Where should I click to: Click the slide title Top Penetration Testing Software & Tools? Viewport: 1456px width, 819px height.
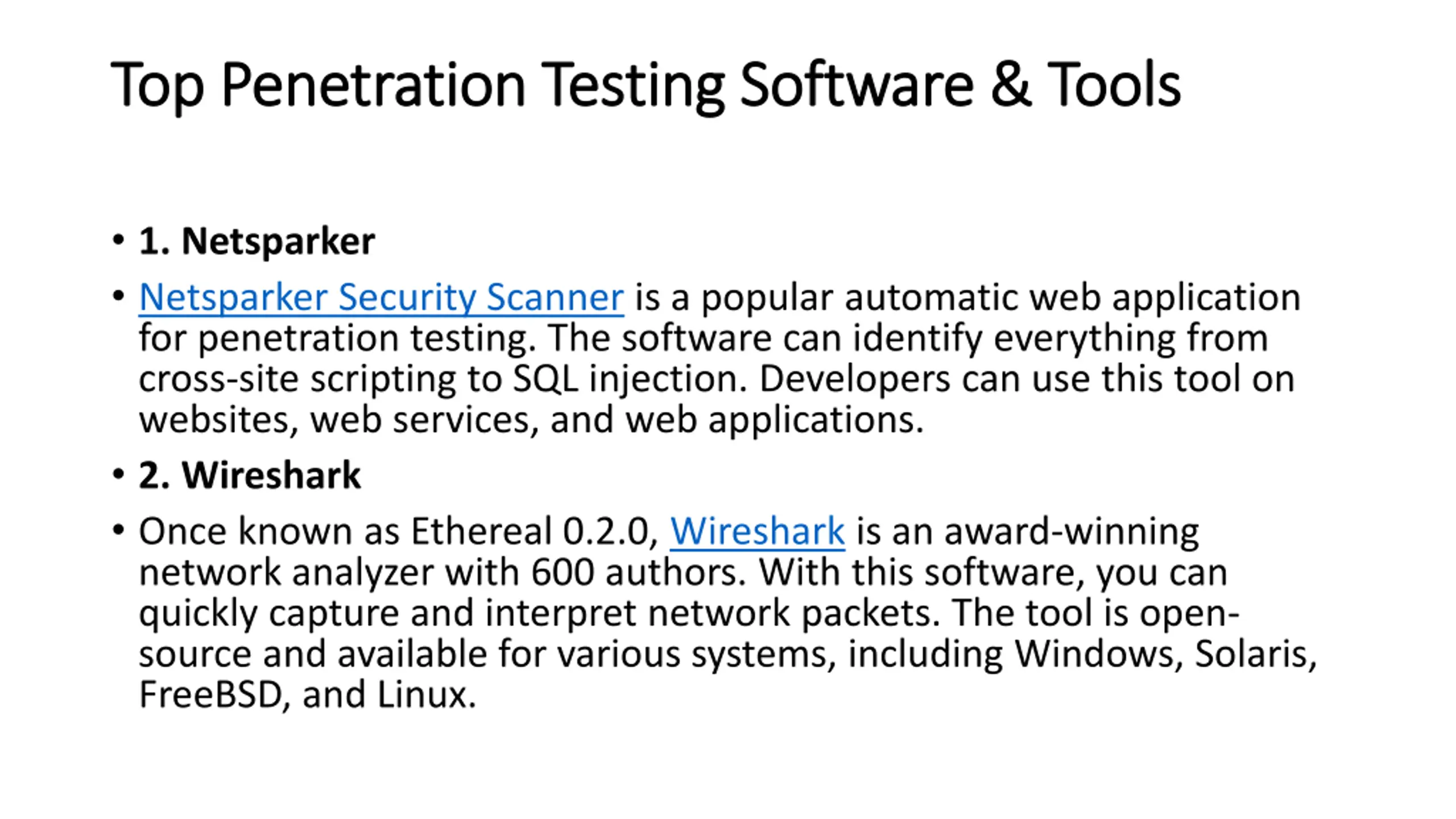646,85
